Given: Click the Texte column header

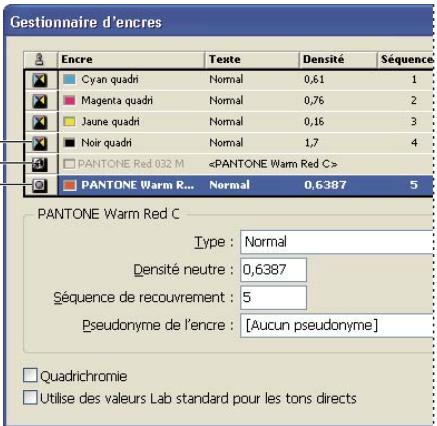Looking at the screenshot, I should point(252,60).
